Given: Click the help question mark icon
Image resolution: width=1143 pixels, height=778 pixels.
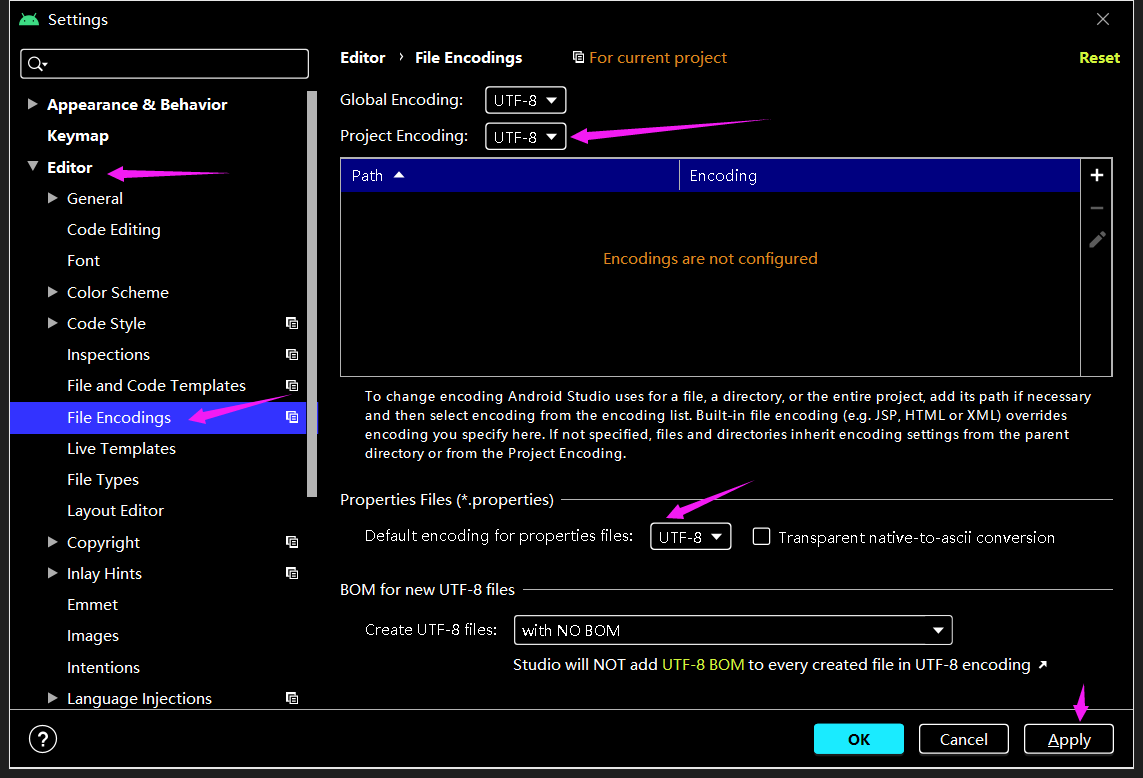Looking at the screenshot, I should click(x=43, y=739).
